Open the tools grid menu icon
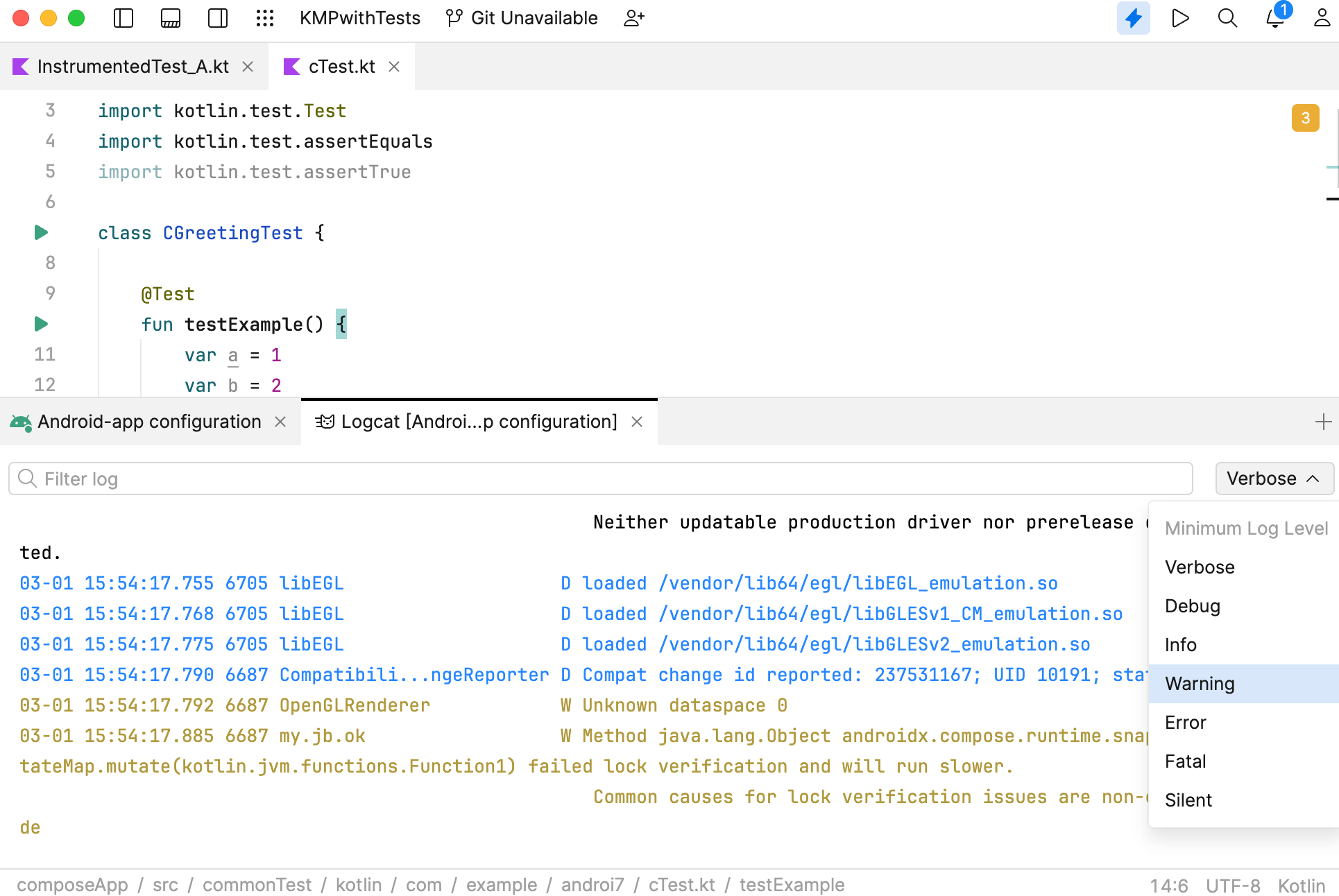Screen dimensions: 1339x896 (x=265, y=18)
